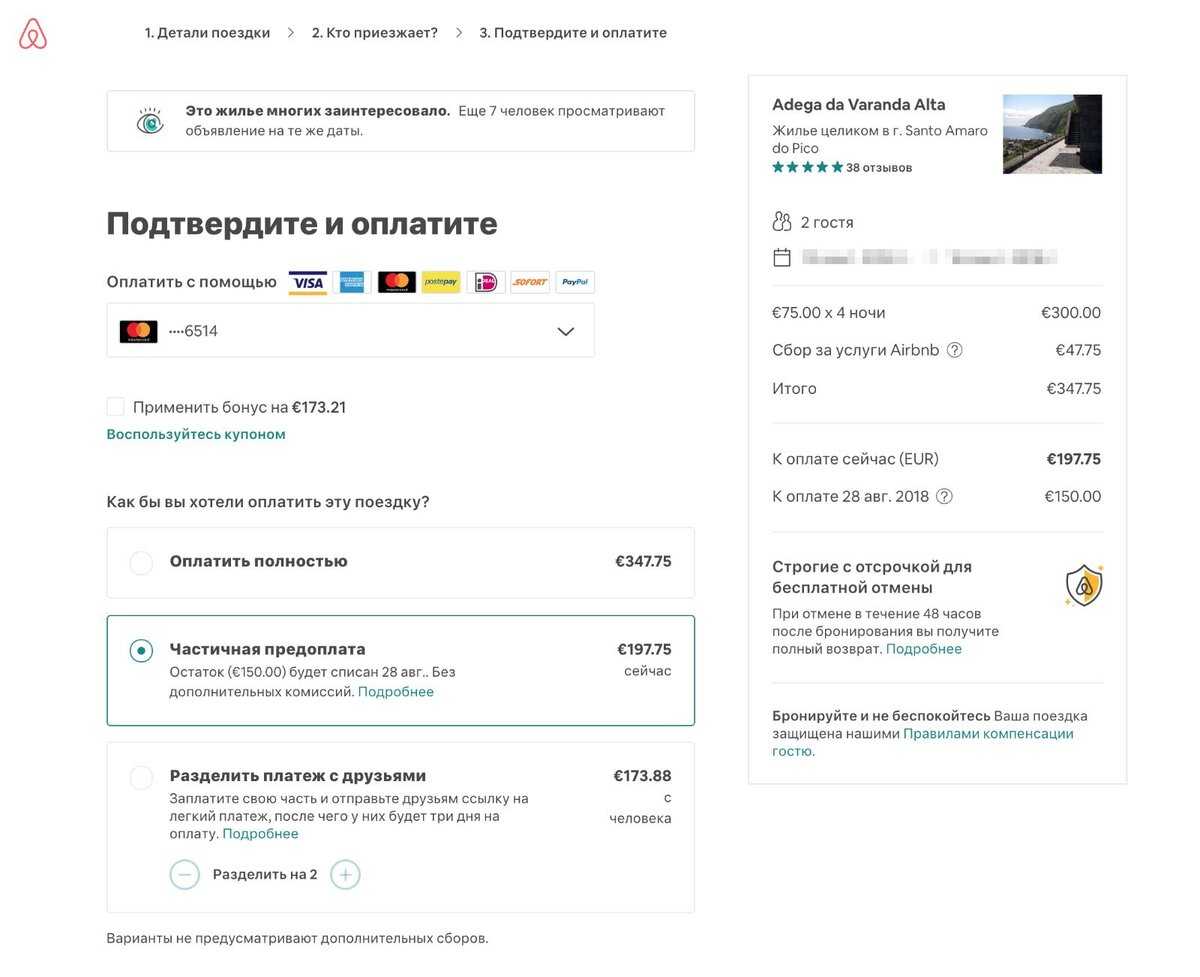The height and width of the screenshot is (977, 1200).
Task: Increase the split count with plus button
Action: [x=345, y=873]
